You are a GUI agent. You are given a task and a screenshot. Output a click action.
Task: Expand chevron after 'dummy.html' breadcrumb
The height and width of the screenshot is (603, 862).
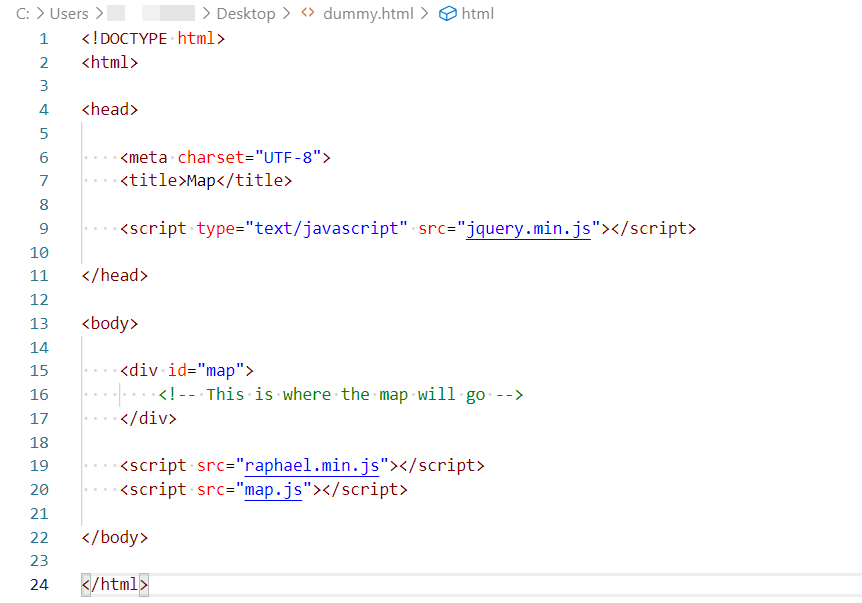click(x=424, y=13)
